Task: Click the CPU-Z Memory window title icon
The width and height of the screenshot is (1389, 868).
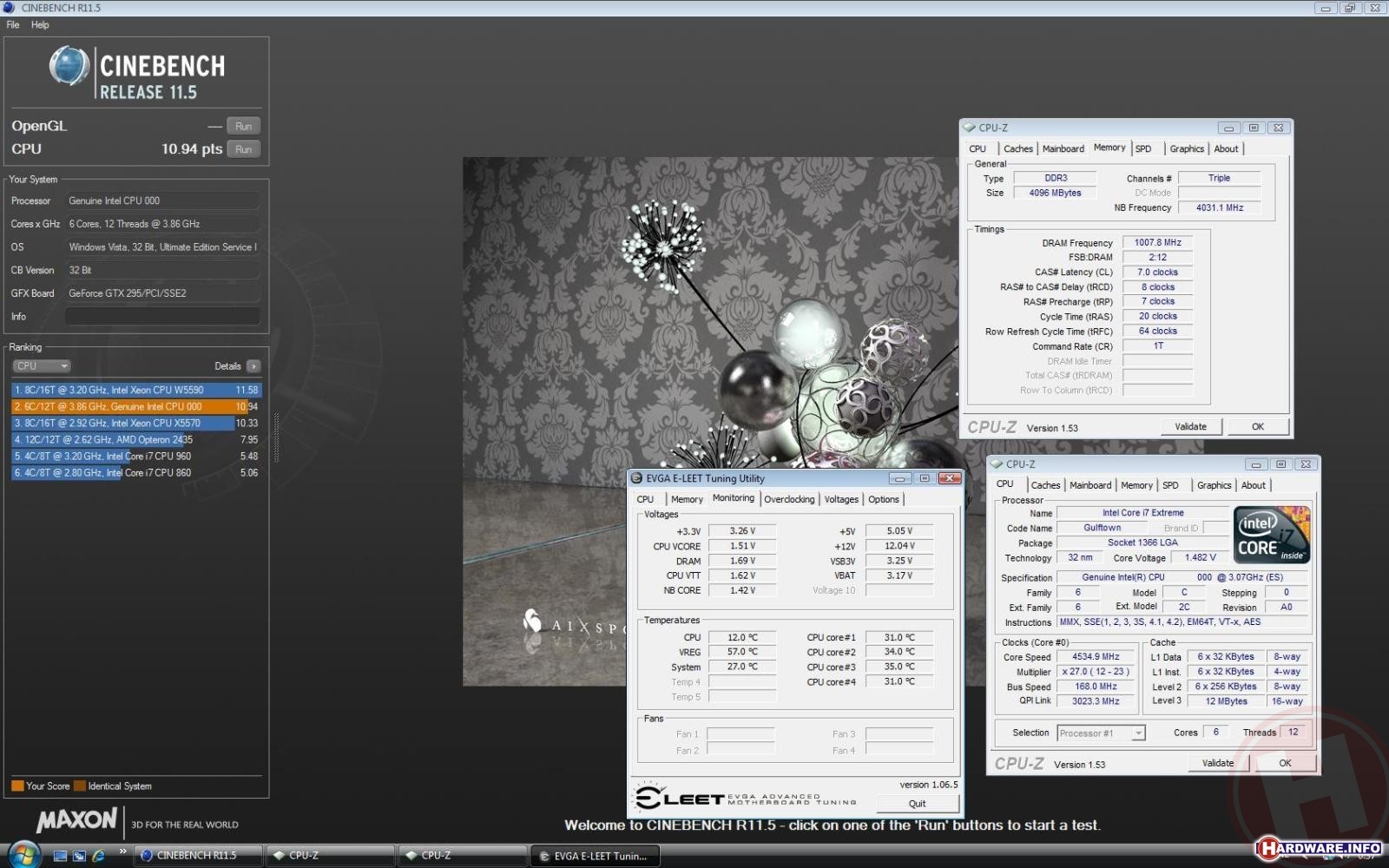Action: (970, 128)
